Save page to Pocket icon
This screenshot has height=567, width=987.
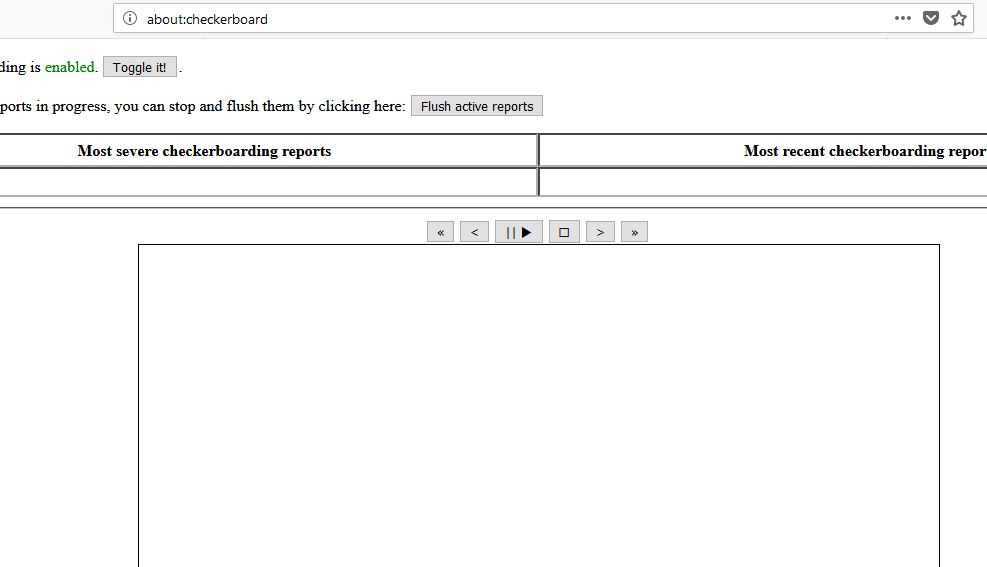931,18
